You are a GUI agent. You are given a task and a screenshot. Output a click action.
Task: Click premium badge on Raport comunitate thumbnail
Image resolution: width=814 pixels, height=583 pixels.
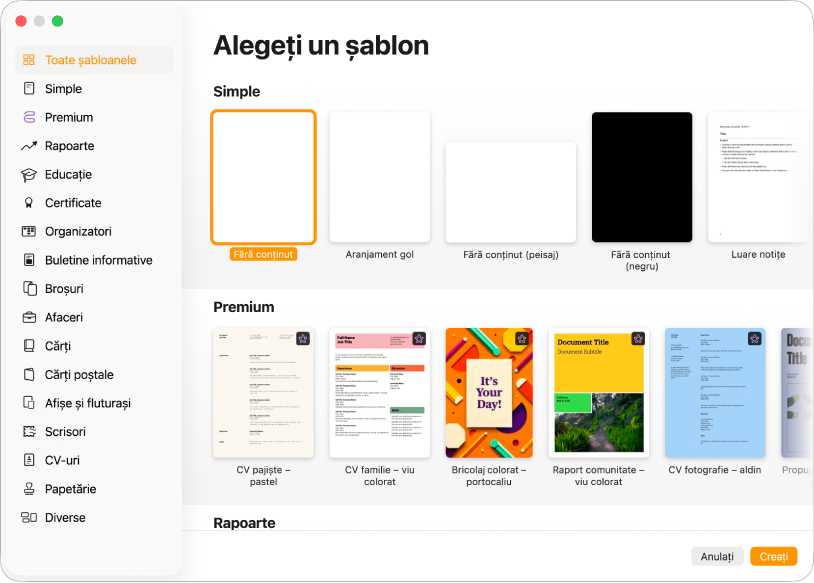(639, 339)
